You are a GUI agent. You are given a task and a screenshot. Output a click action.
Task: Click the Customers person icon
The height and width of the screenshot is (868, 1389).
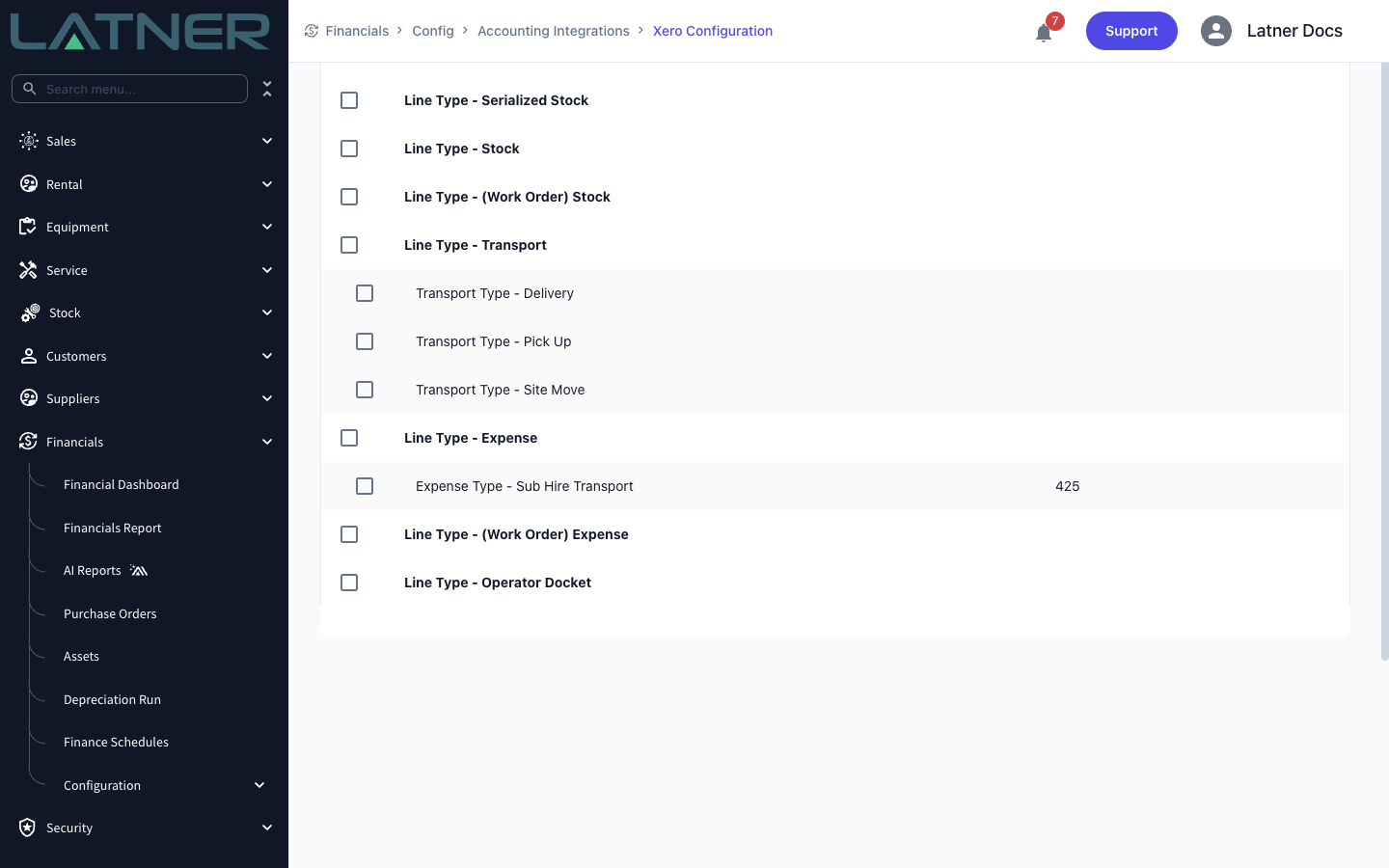pyautogui.click(x=28, y=356)
